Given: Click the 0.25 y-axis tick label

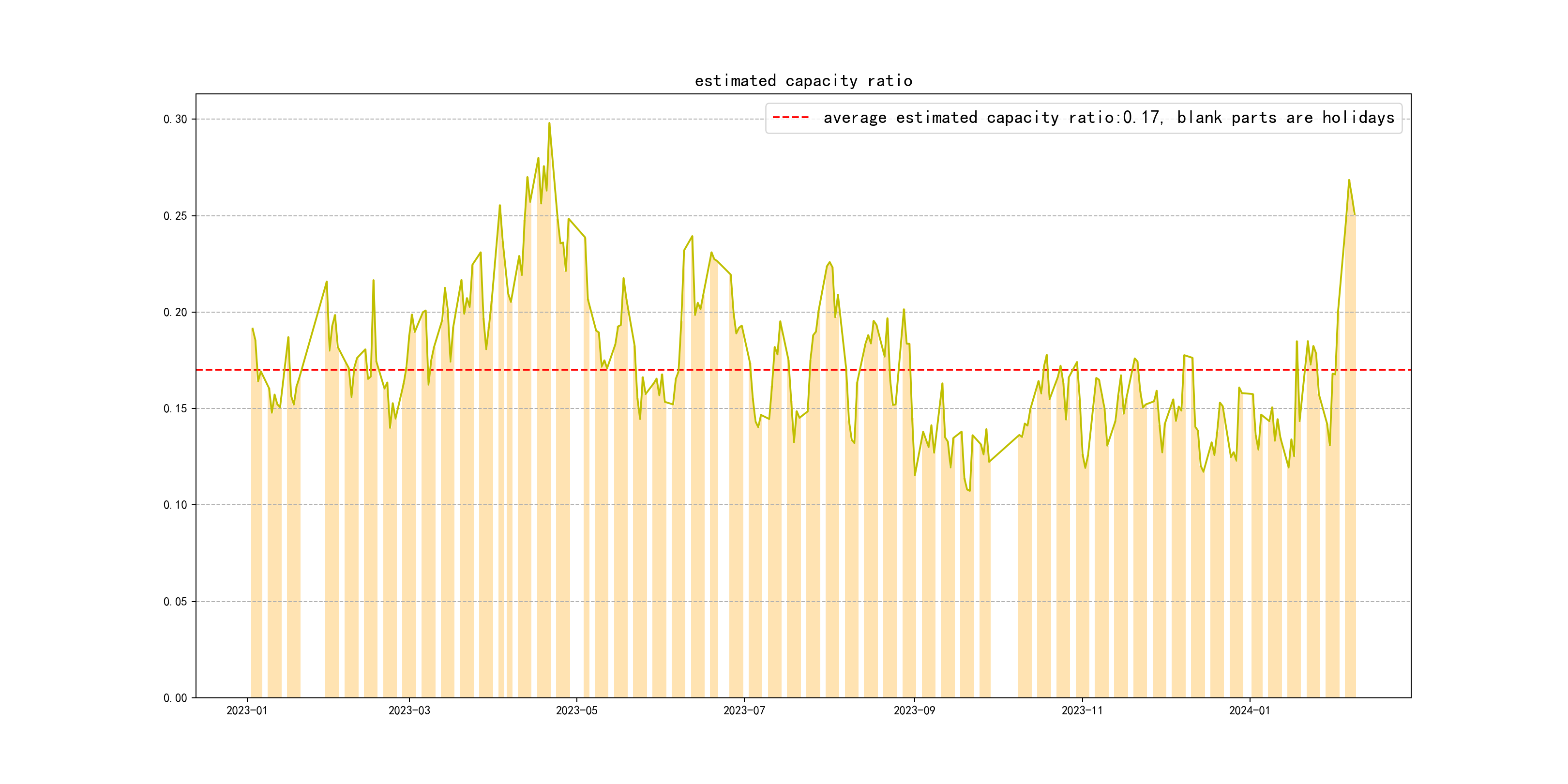Looking at the screenshot, I should pos(175,216).
